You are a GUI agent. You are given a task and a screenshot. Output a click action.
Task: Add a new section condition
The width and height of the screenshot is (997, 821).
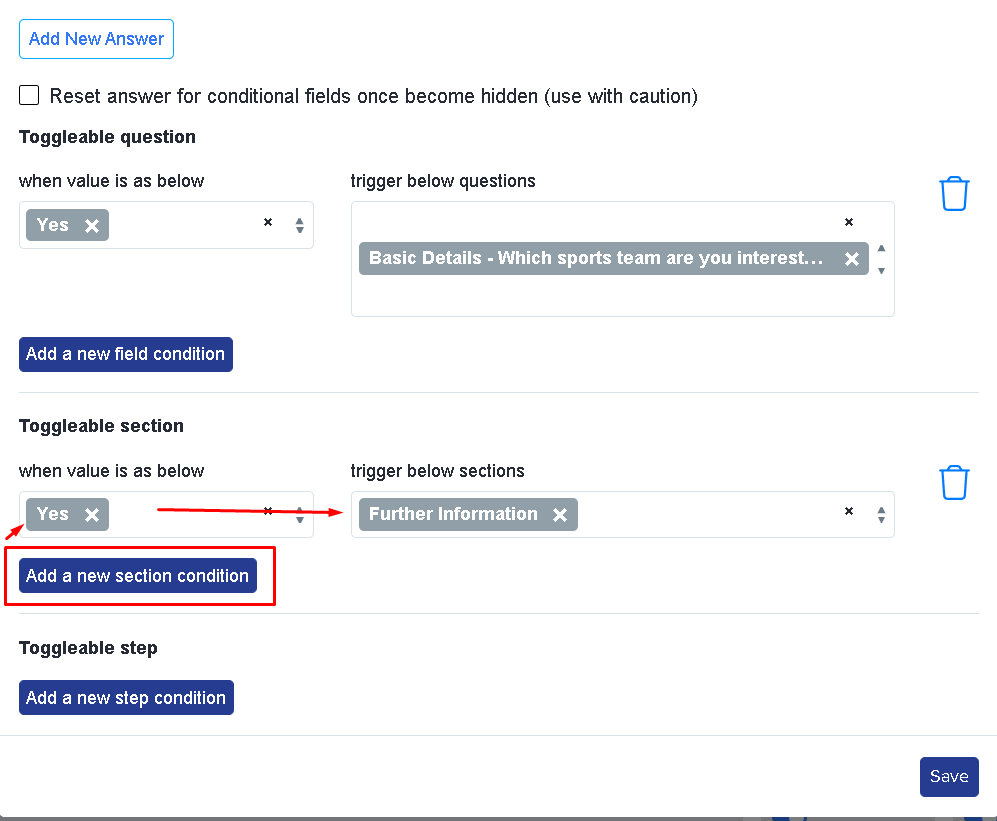[138, 576]
